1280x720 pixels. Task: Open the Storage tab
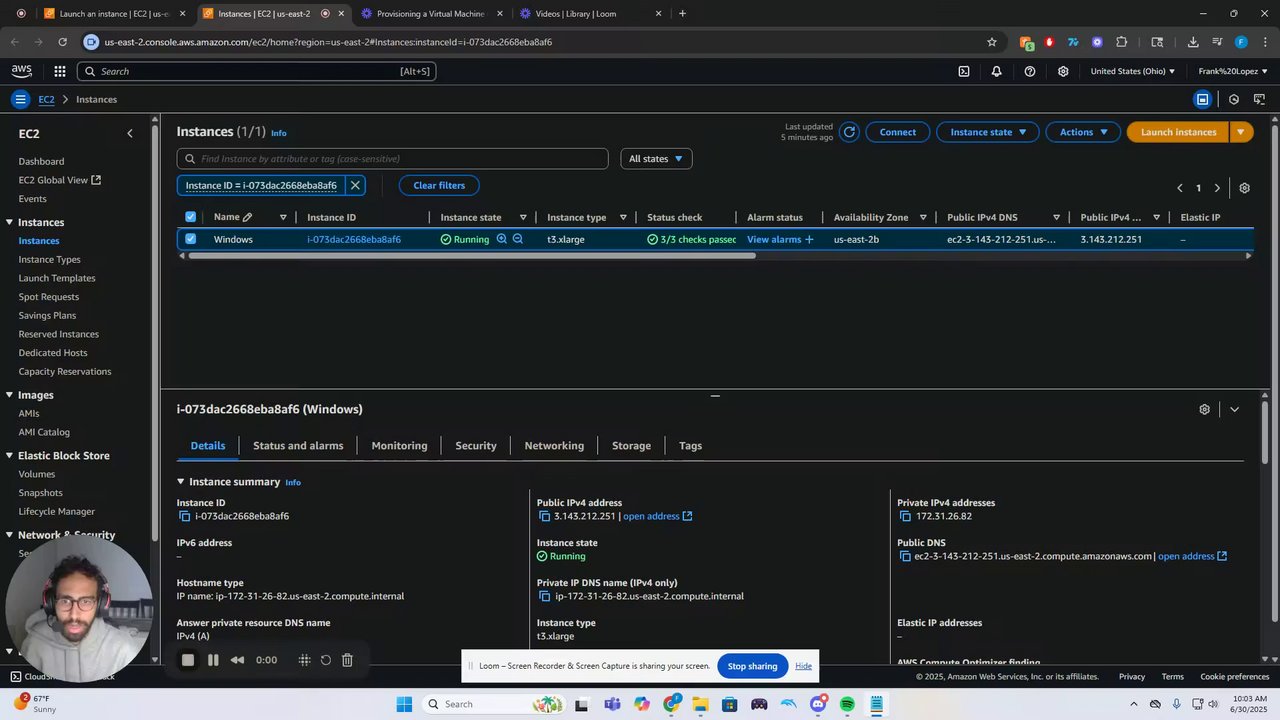coord(631,446)
